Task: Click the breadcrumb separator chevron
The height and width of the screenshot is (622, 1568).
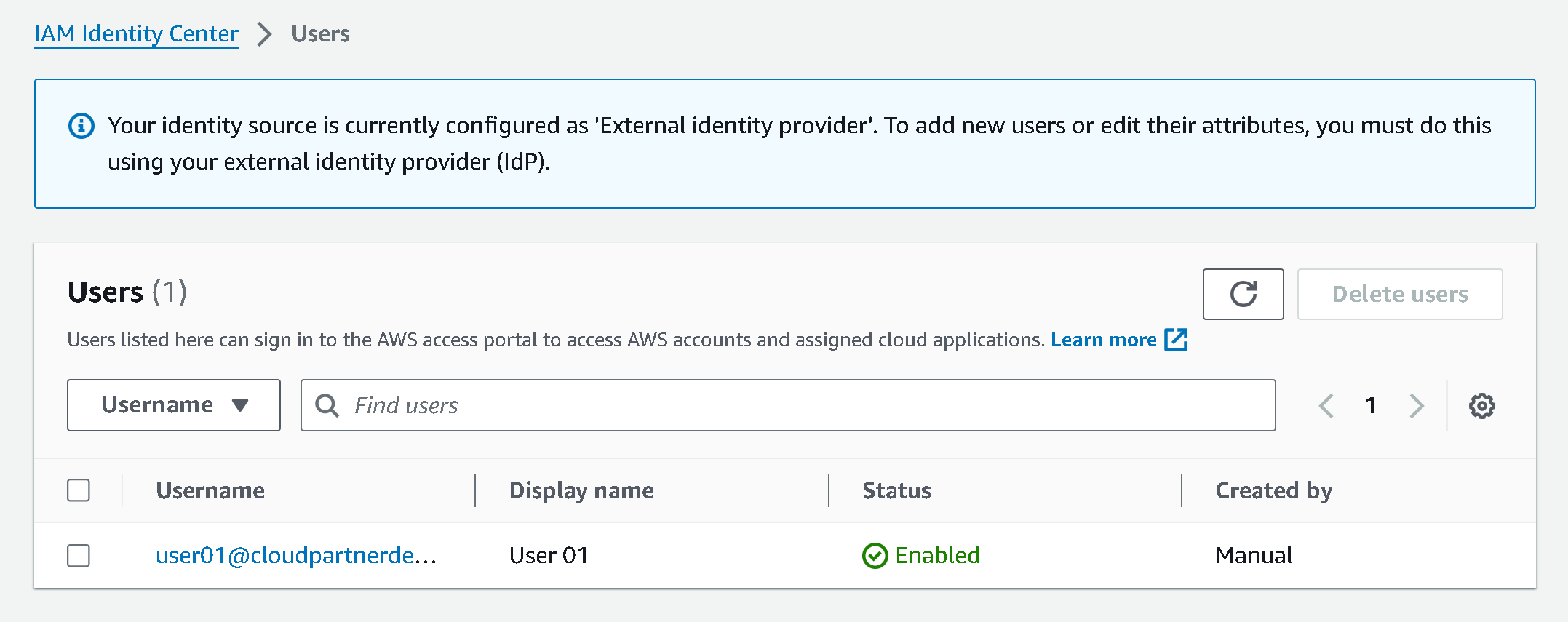Action: pos(265,34)
